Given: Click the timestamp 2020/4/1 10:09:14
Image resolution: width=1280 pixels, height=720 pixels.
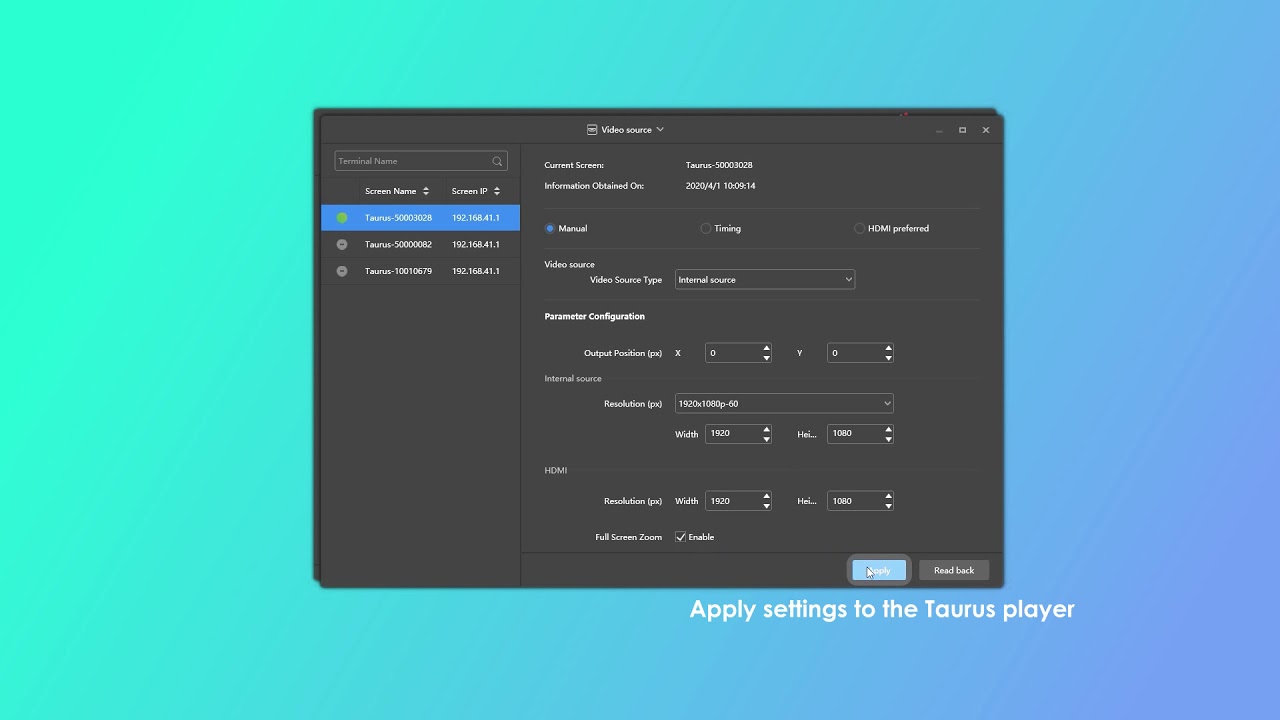Looking at the screenshot, I should [720, 186].
